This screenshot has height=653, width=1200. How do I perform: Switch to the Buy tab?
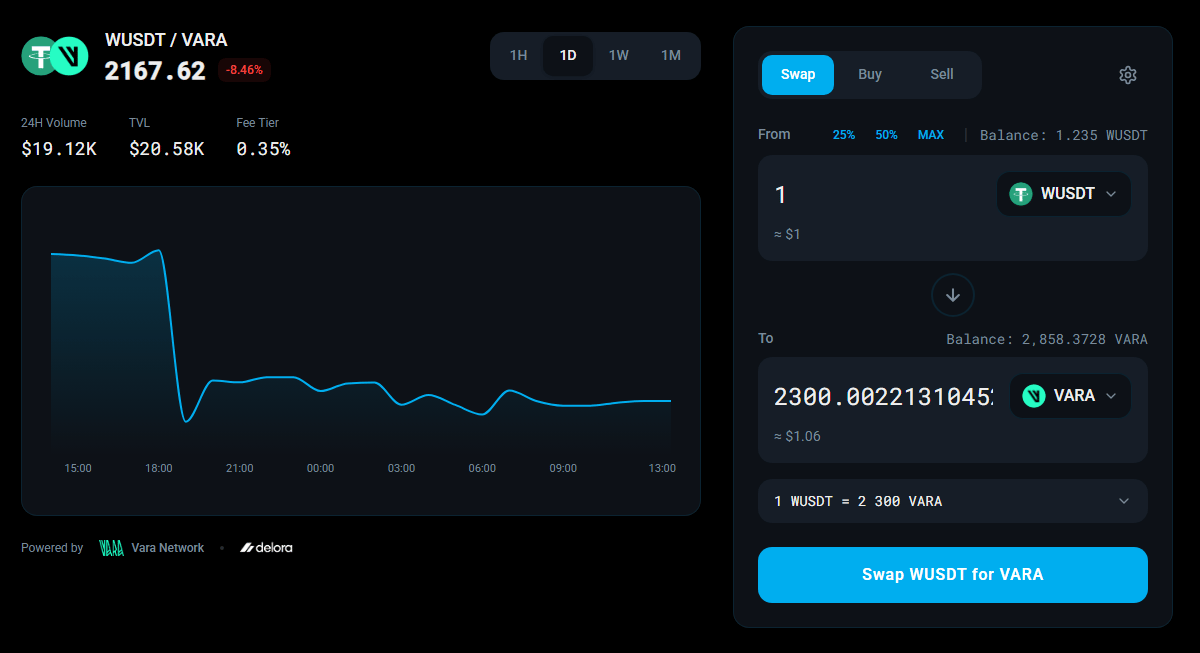pyautogui.click(x=870, y=75)
